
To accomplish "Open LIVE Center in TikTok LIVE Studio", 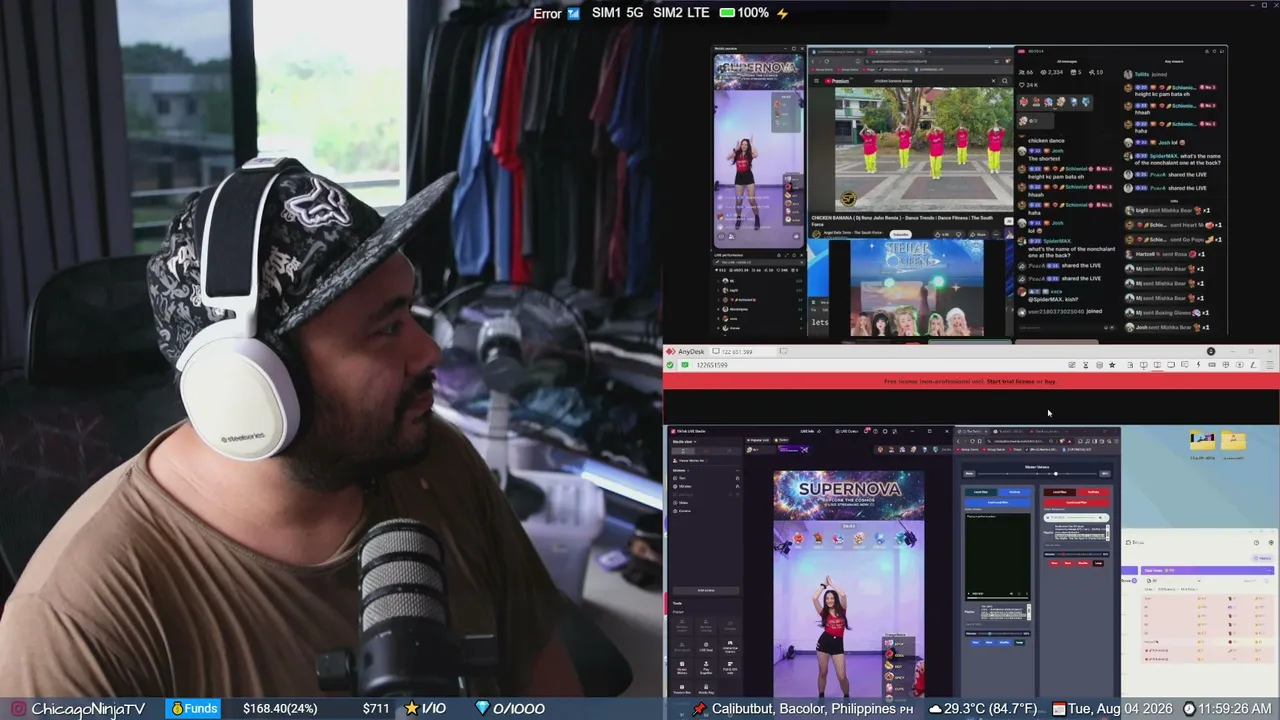I will [846, 431].
